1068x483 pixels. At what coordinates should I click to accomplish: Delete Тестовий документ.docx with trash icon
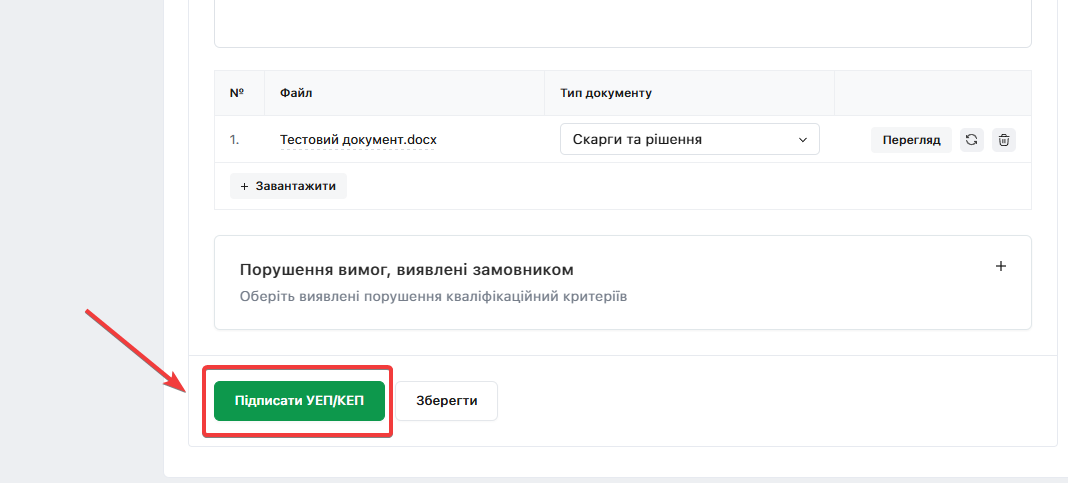[x=1004, y=140]
